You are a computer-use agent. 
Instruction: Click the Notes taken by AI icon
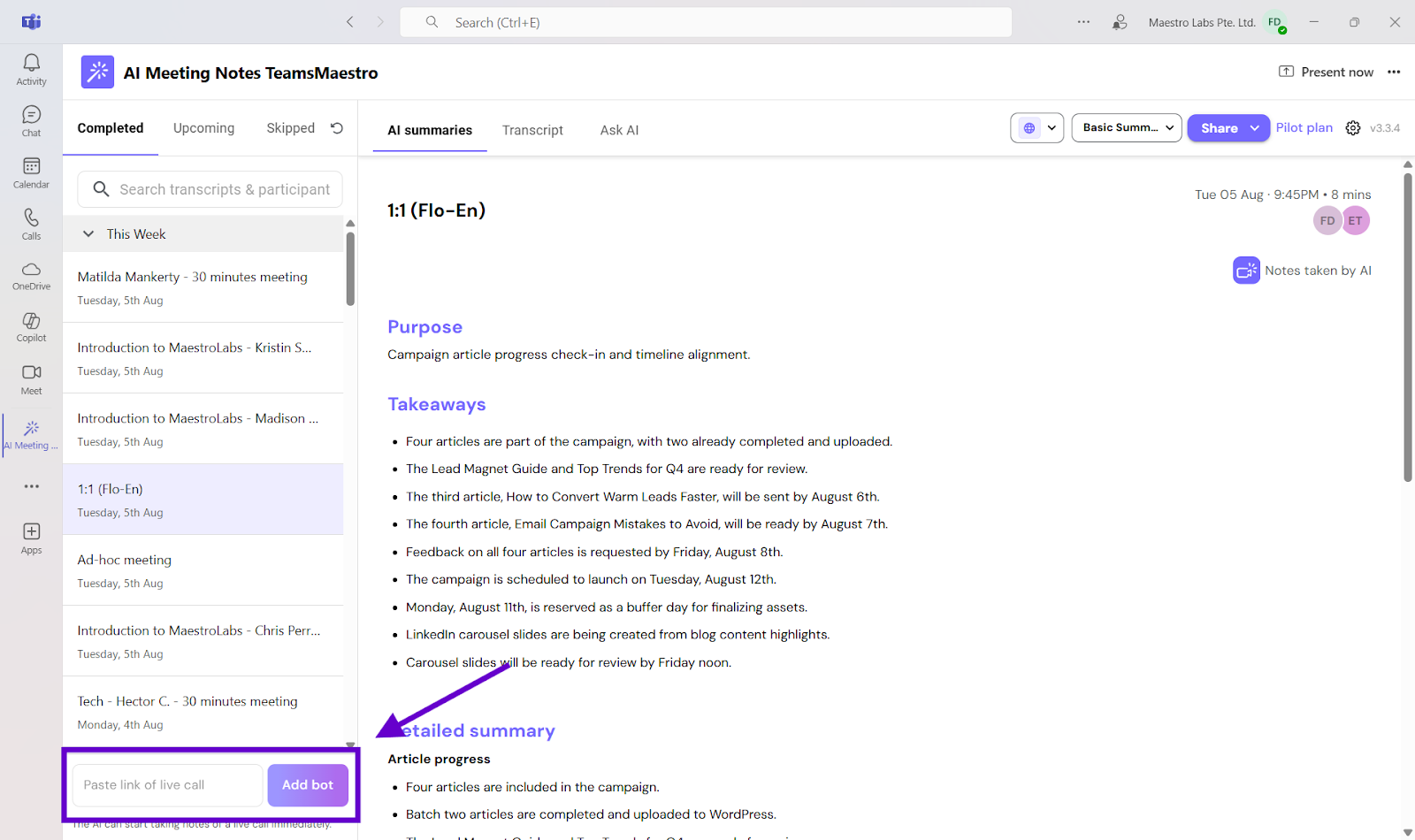1246,271
